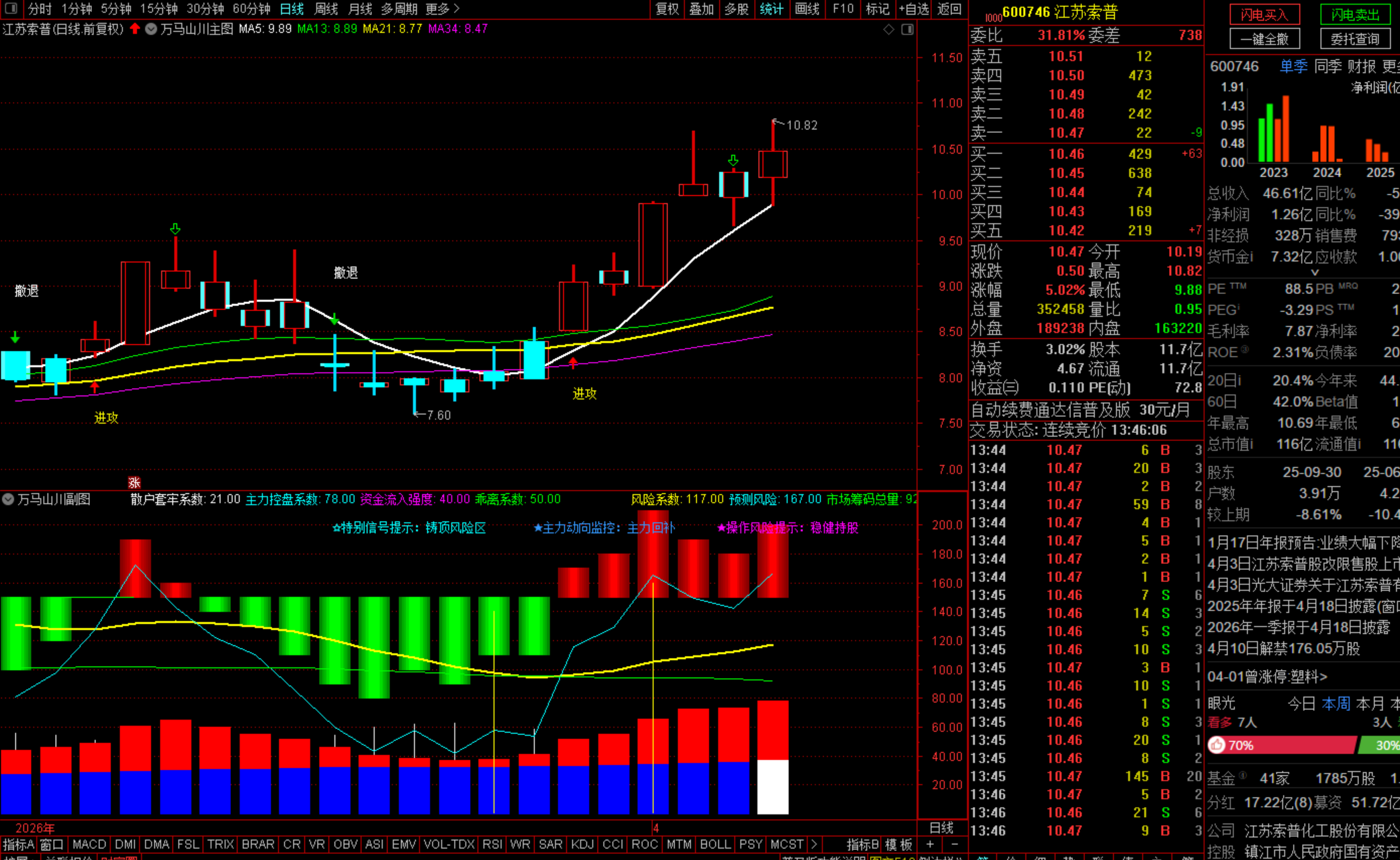1400x860 pixels.
Task: Click the minus zoom-out icon at bottom
Action: click(954, 844)
